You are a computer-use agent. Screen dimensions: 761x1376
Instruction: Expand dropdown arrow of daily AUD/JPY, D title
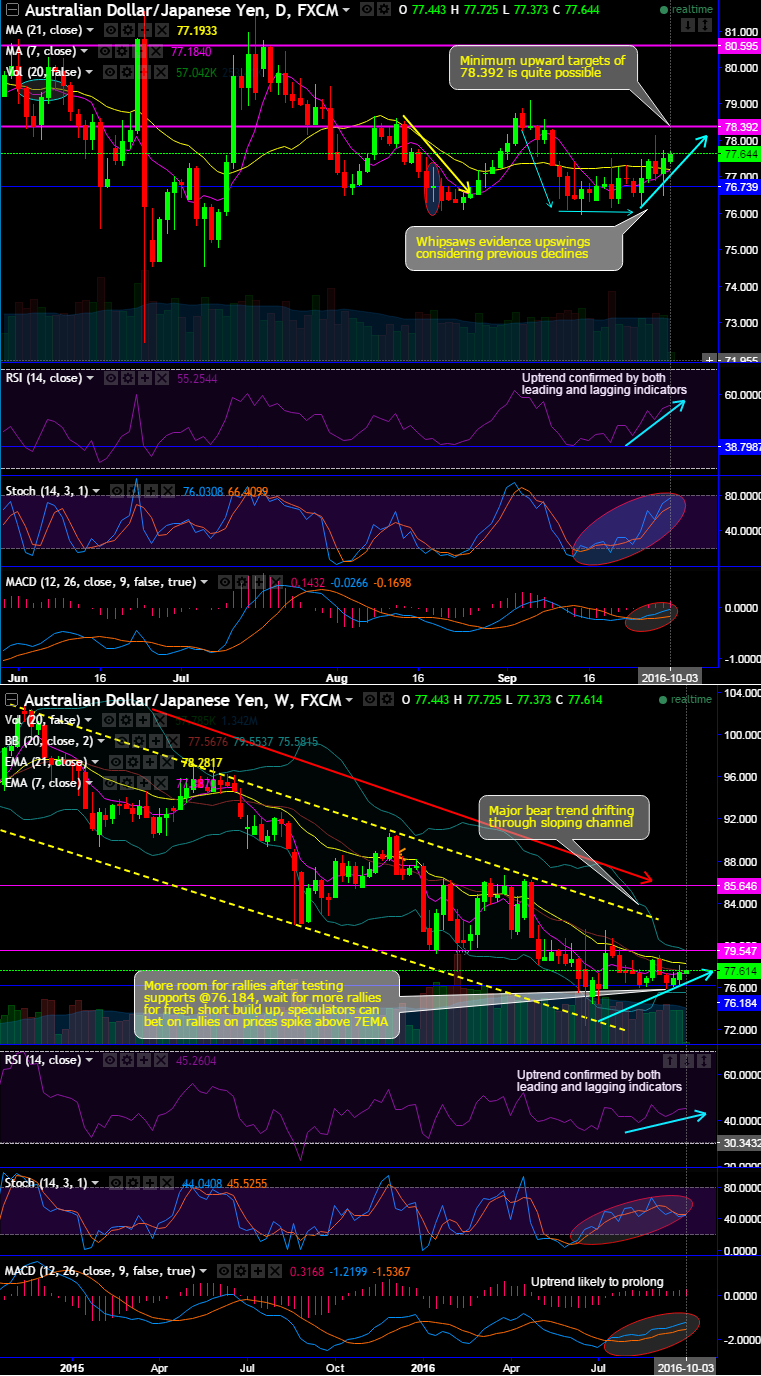(347, 9)
